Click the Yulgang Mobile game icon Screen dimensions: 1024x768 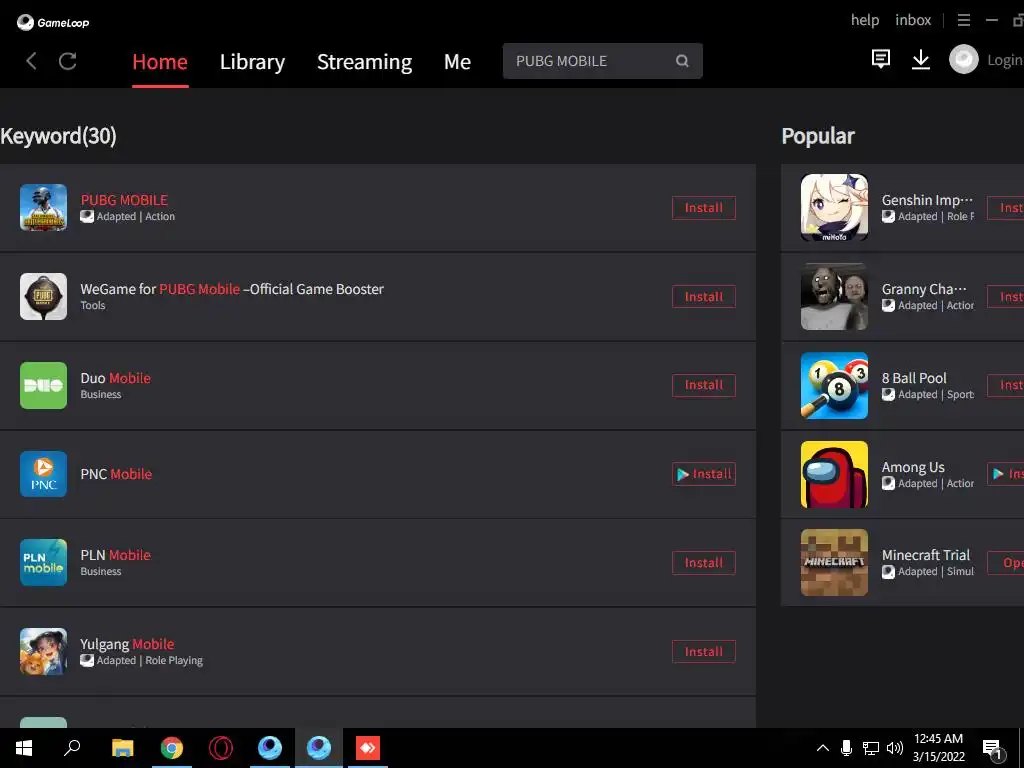point(43,651)
